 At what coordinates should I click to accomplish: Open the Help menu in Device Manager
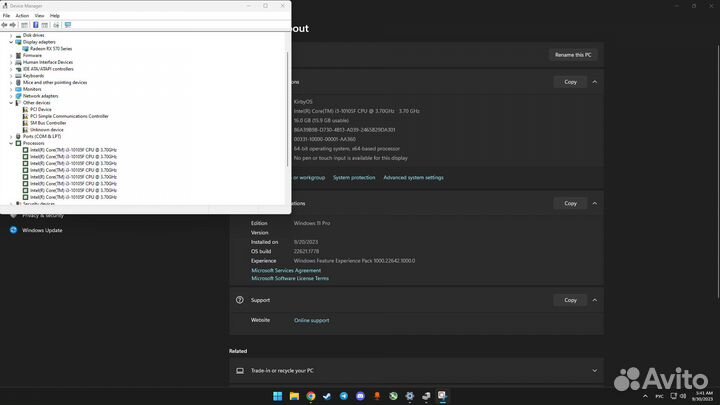click(x=55, y=16)
